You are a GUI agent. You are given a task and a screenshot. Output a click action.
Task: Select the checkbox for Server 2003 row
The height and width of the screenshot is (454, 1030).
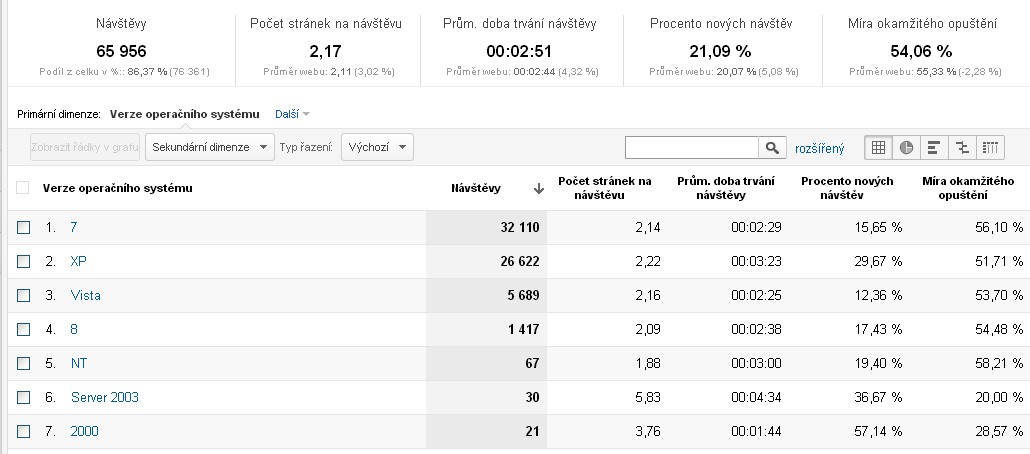point(24,397)
